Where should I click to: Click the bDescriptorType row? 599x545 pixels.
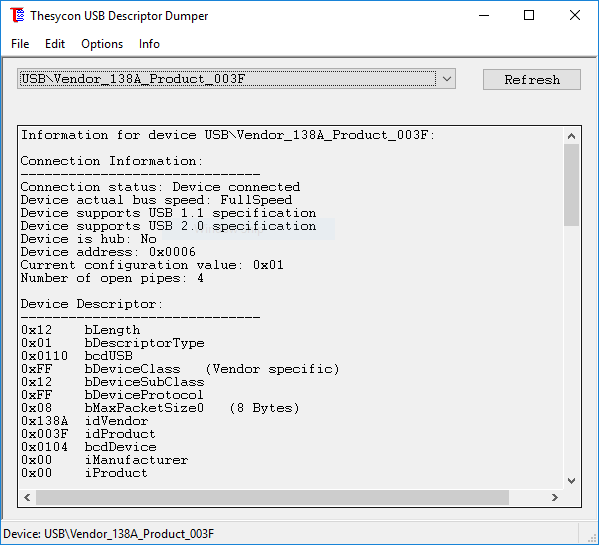(x=112, y=343)
